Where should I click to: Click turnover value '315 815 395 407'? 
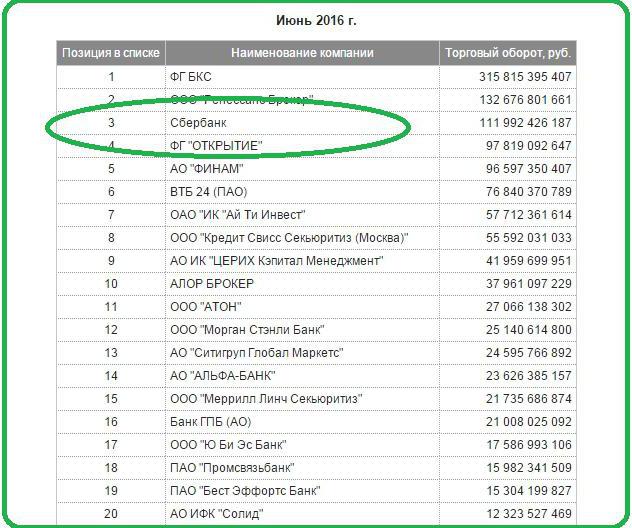(x=525, y=77)
